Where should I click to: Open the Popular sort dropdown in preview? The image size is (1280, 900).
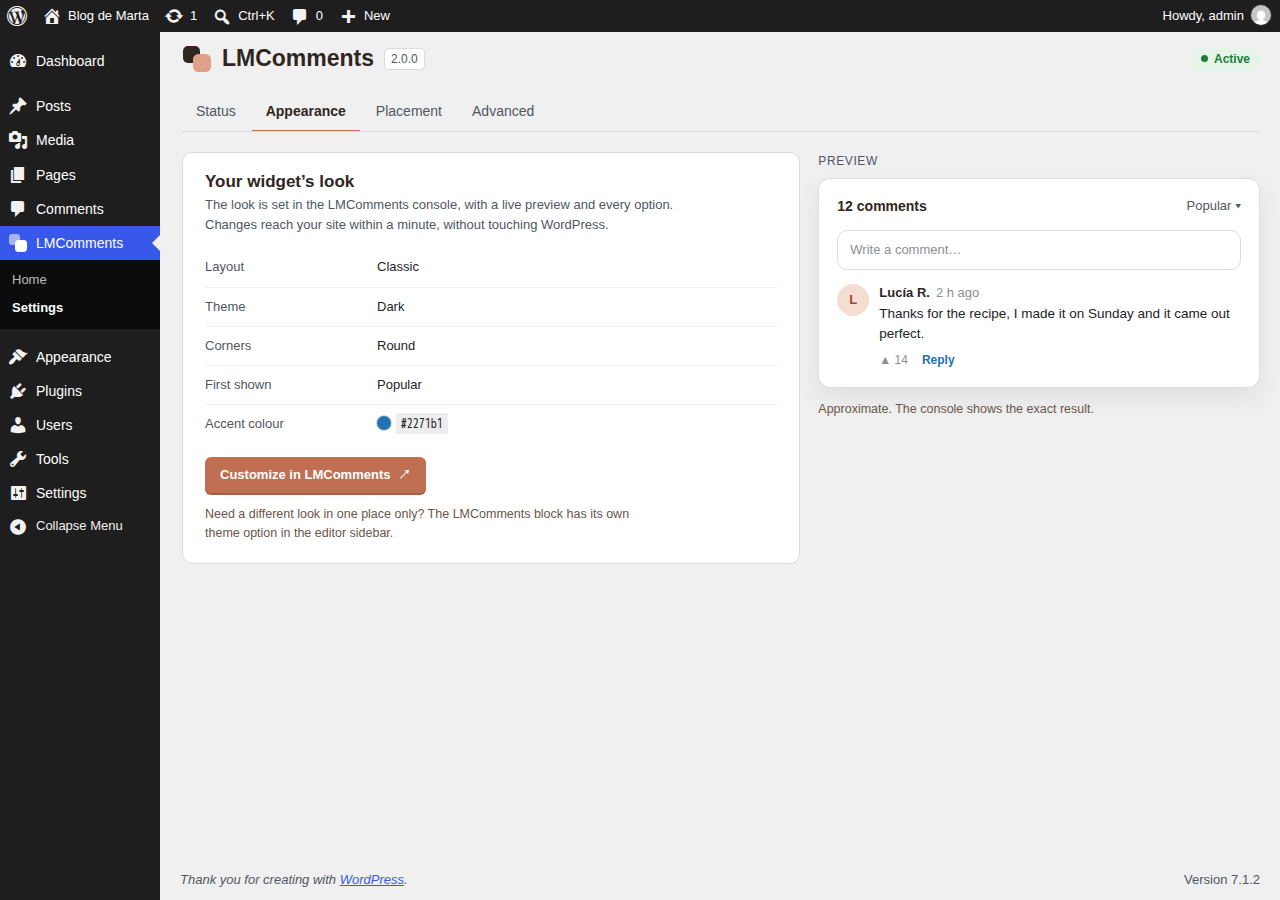pyautogui.click(x=1213, y=206)
